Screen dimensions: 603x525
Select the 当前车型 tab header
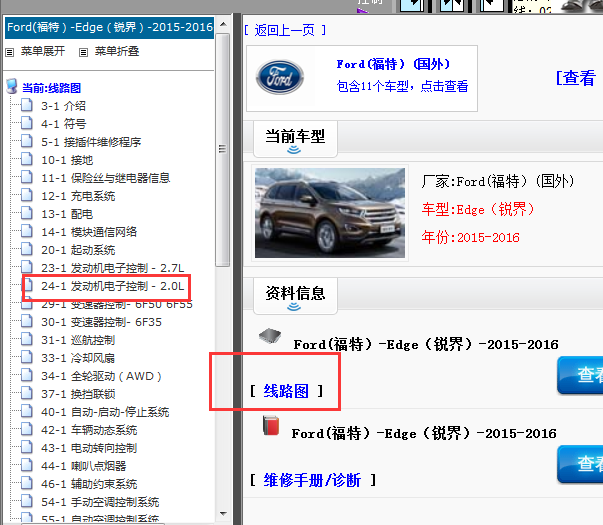(295, 139)
